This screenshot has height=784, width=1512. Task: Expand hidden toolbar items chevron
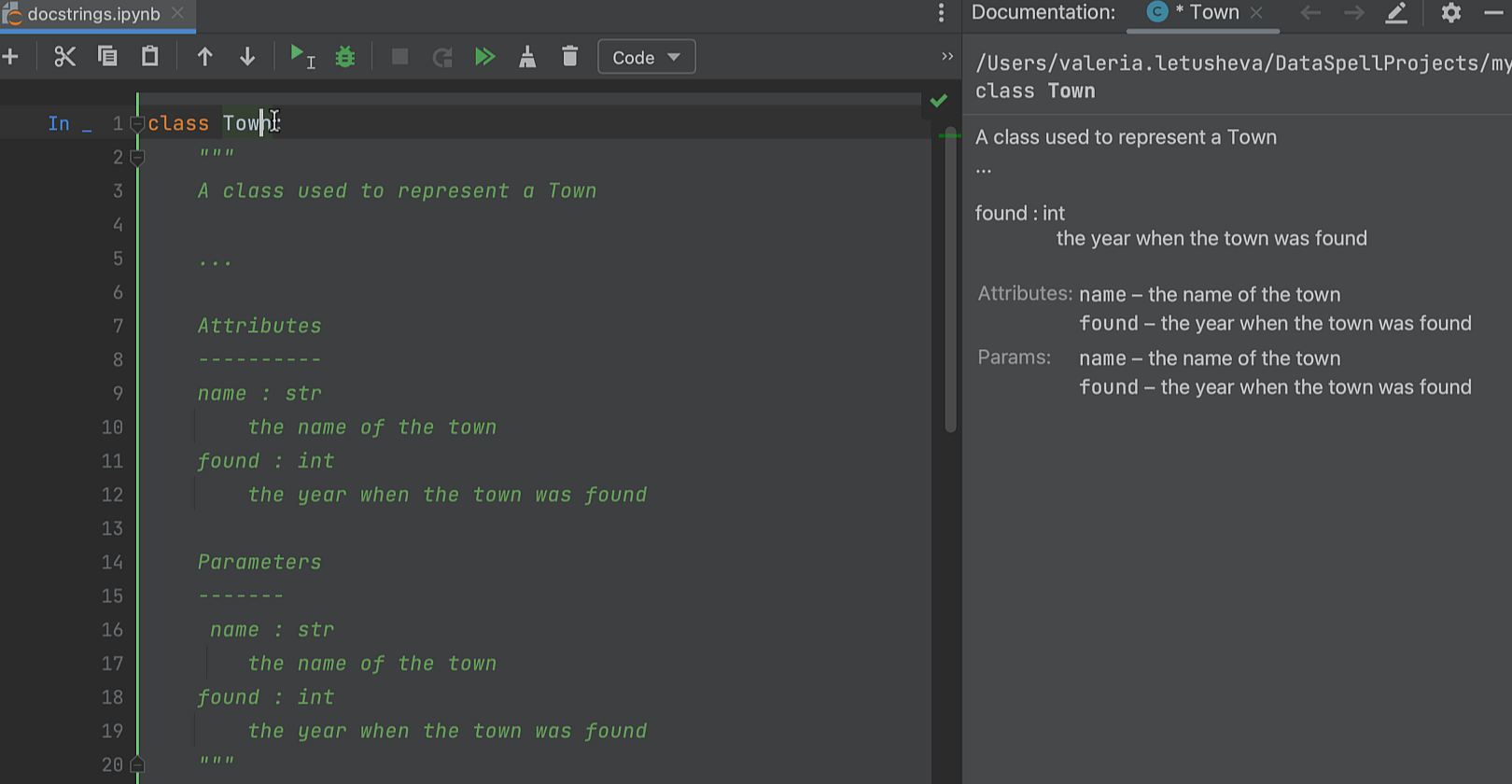(x=947, y=57)
